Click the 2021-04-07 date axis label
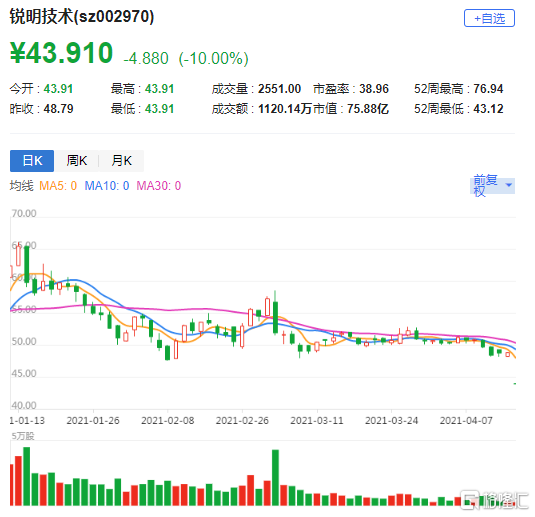The image size is (535, 517). (466, 420)
